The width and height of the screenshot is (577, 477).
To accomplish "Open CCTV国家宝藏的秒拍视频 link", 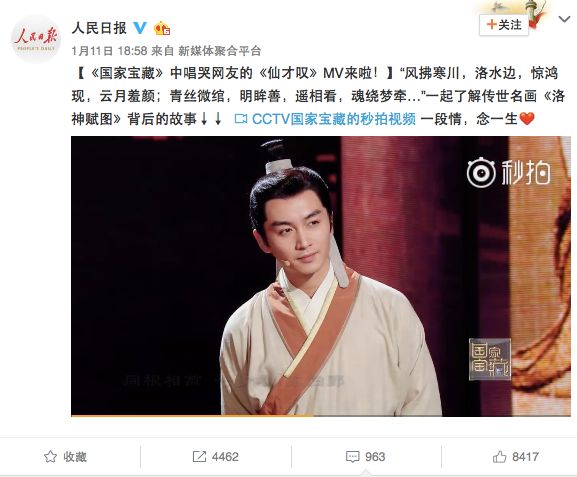I will (x=334, y=119).
